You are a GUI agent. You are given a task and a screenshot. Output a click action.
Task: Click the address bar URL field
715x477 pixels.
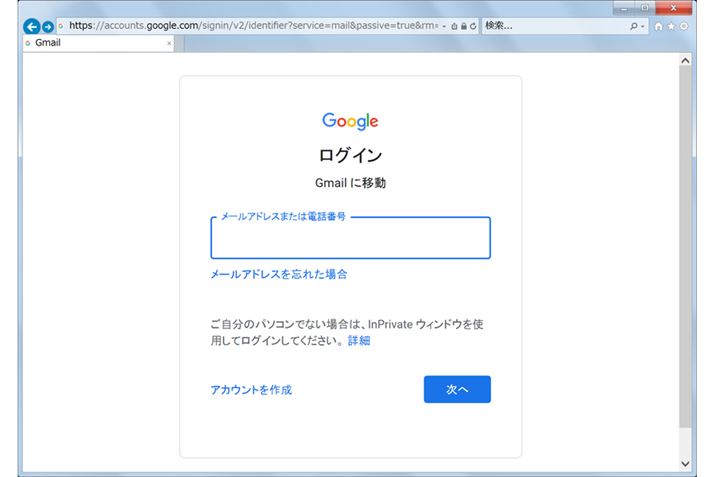tap(253, 26)
